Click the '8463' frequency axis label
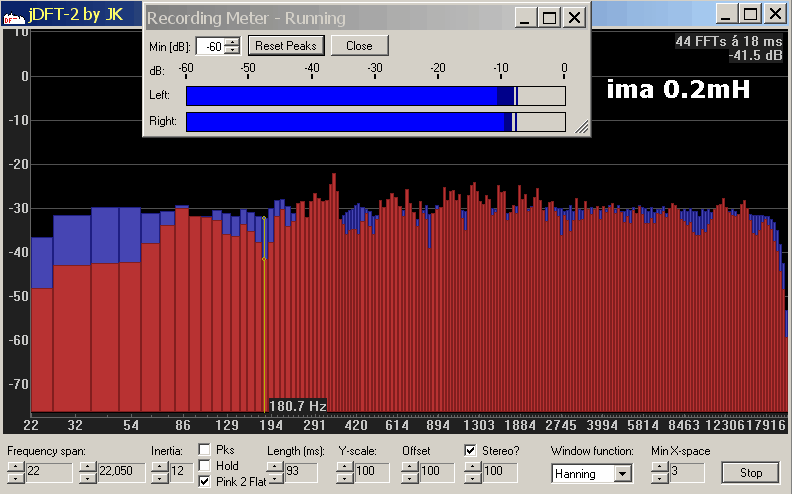Viewport: 811px width, 496px height. pyautogui.click(x=683, y=426)
